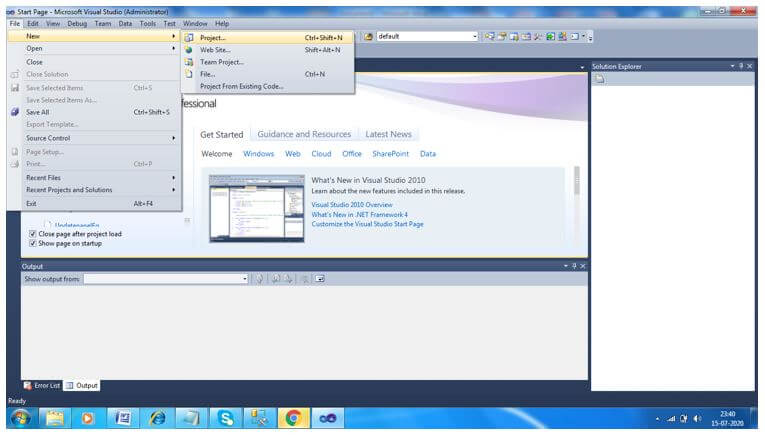Click Clear All output icon
Image resolution: width=765 pixels, height=435 pixels.
305,279
